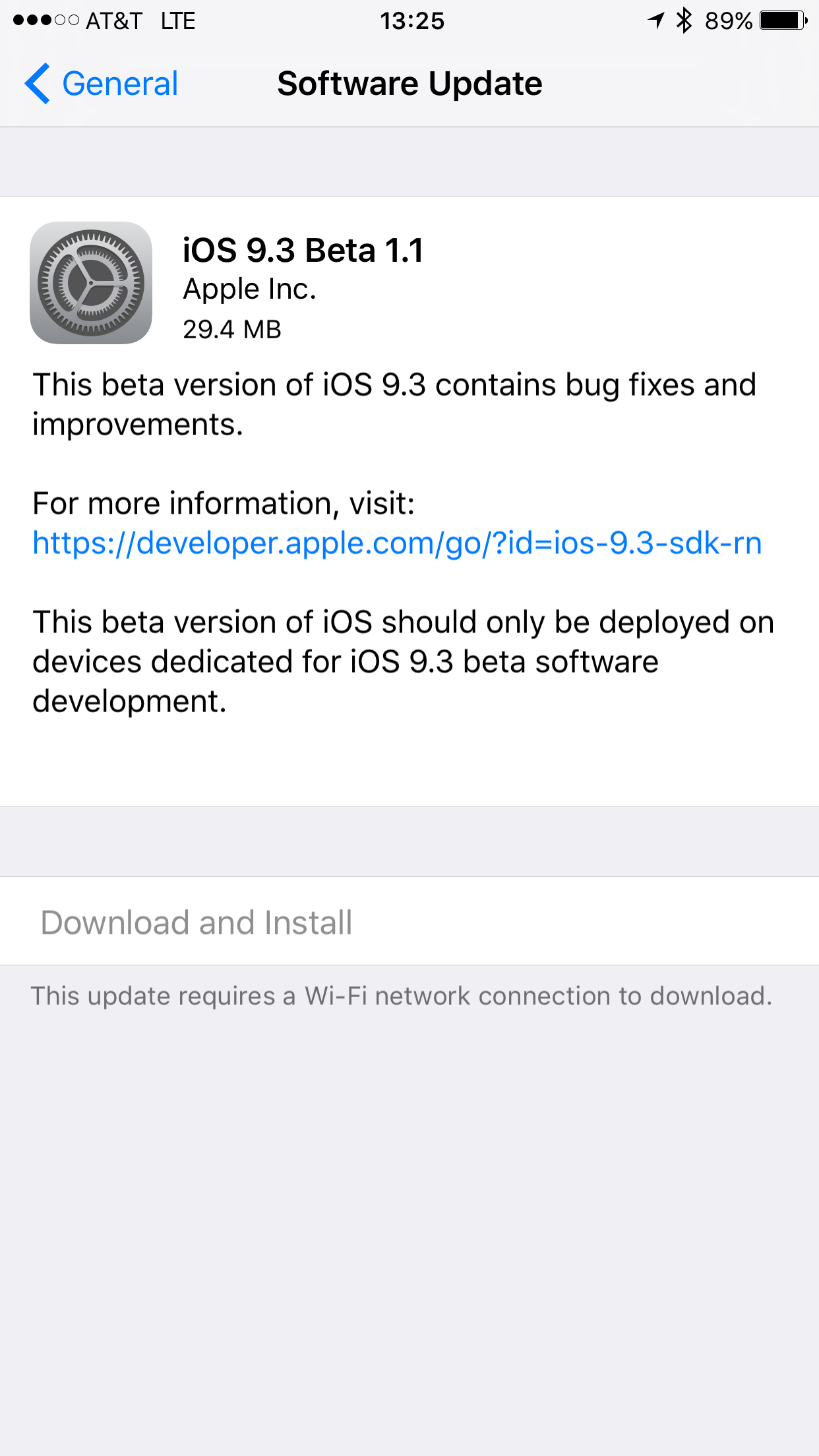Tap the Apple Inc. developer label
The width and height of the screenshot is (819, 1456).
pyautogui.click(x=250, y=289)
